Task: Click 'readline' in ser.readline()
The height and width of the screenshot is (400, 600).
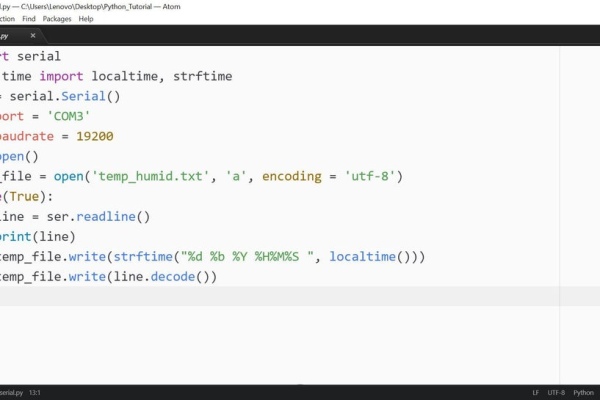Action: [x=106, y=217]
